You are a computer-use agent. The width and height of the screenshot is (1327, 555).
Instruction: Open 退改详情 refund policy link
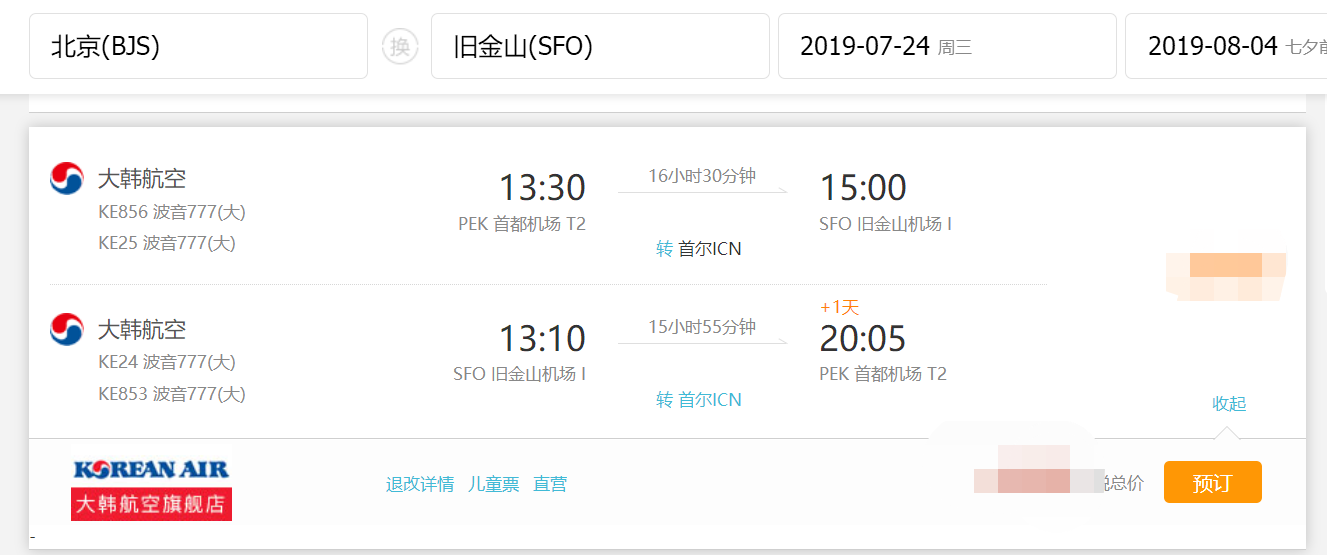pyautogui.click(x=420, y=484)
